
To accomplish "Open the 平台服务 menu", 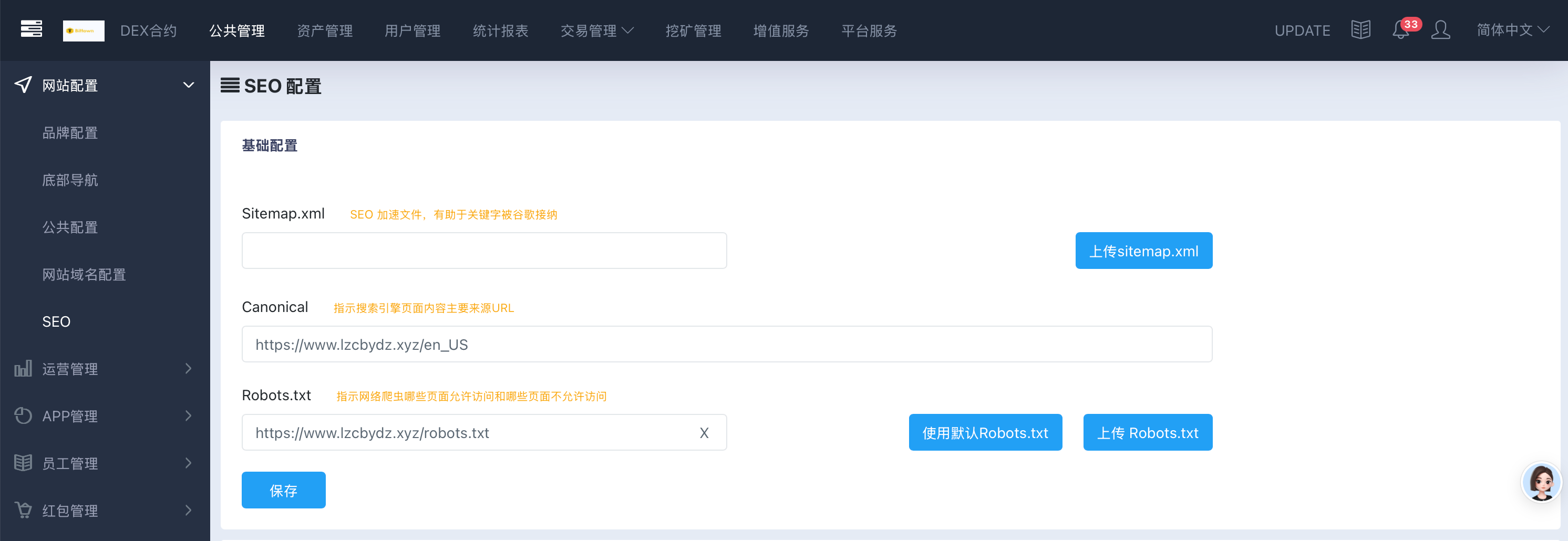I will pyautogui.click(x=869, y=30).
